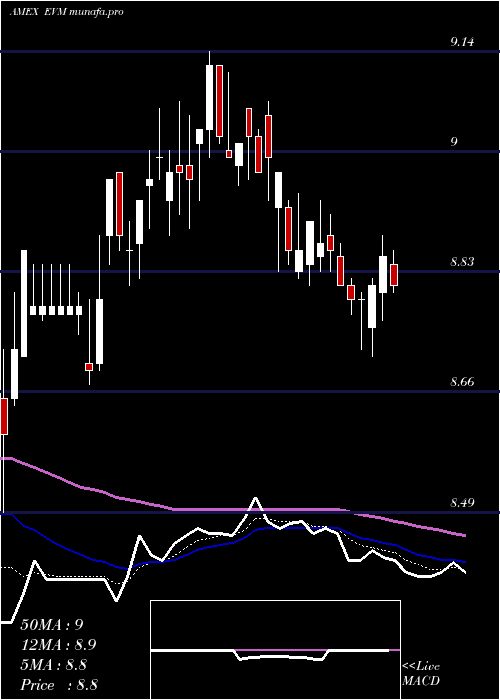
Task: Select the 8.83 price level label
Action: point(462,262)
